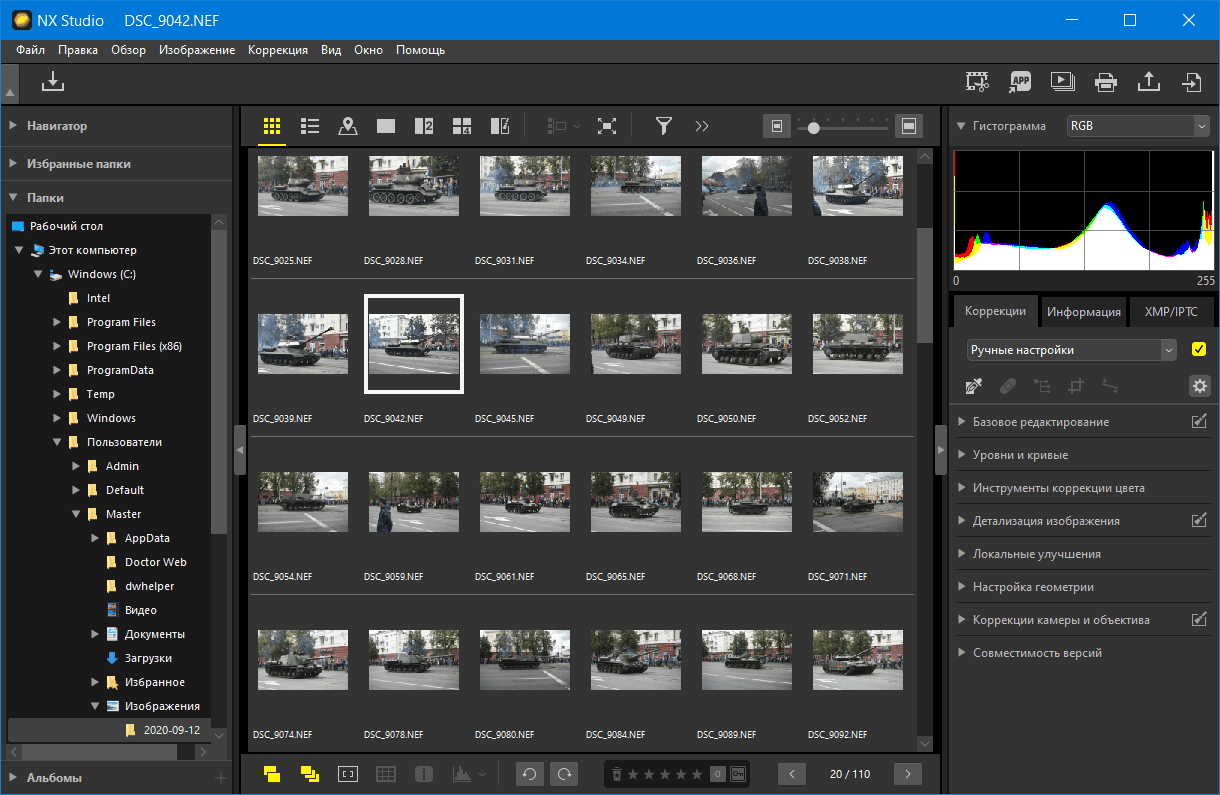Switch to thumbnail list view
This screenshot has width=1220, height=795.
click(310, 126)
